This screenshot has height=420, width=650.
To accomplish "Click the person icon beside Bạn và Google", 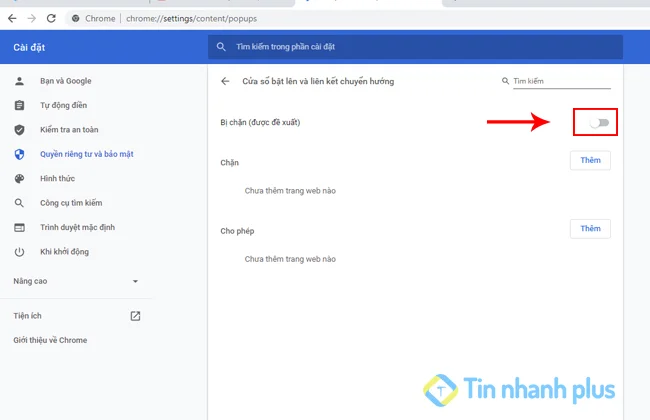I will [19, 81].
